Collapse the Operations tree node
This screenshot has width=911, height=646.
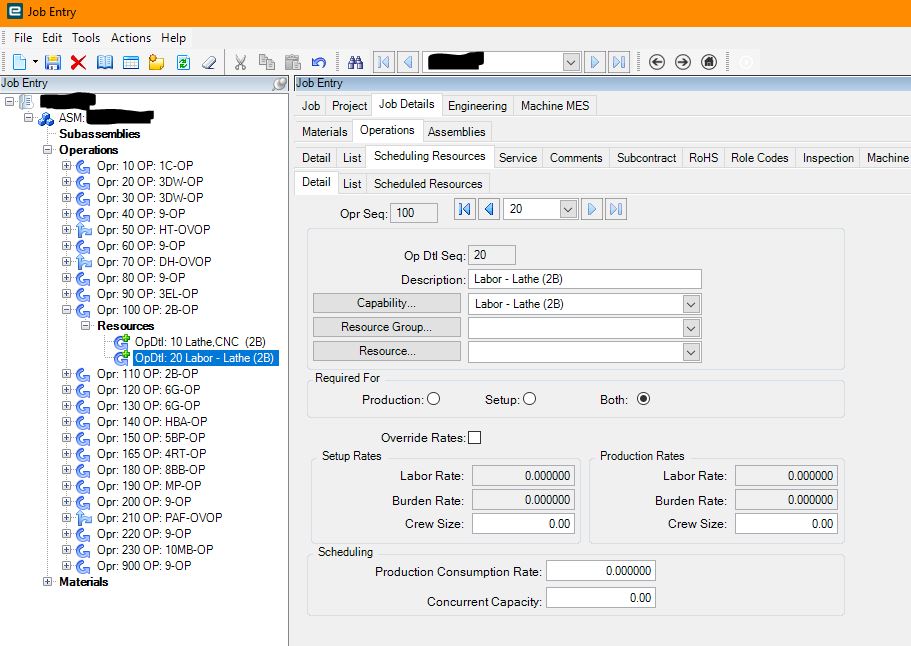[x=47, y=149]
